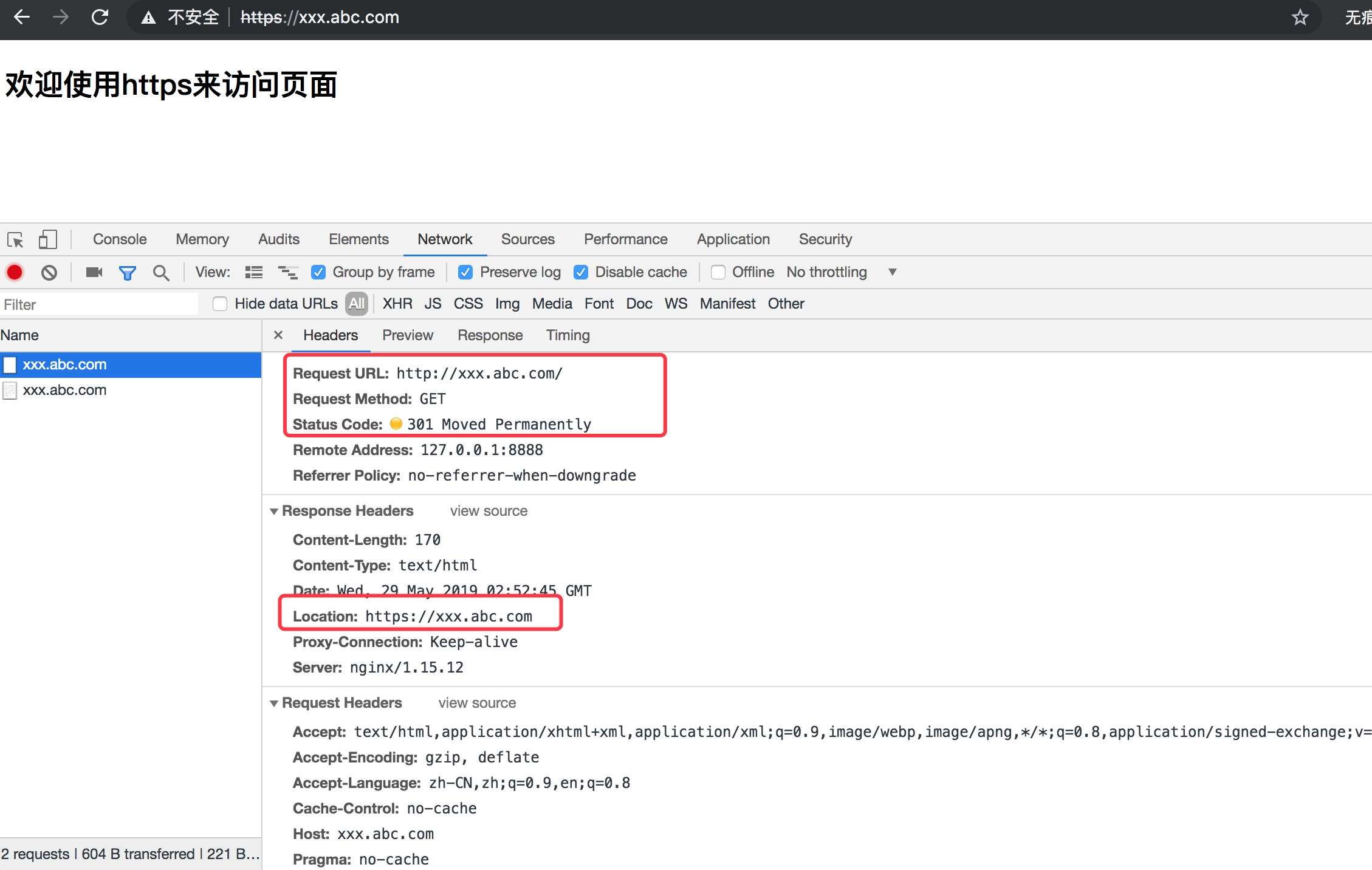
Task: Uncheck the Preserve log checkbox
Action: [465, 272]
